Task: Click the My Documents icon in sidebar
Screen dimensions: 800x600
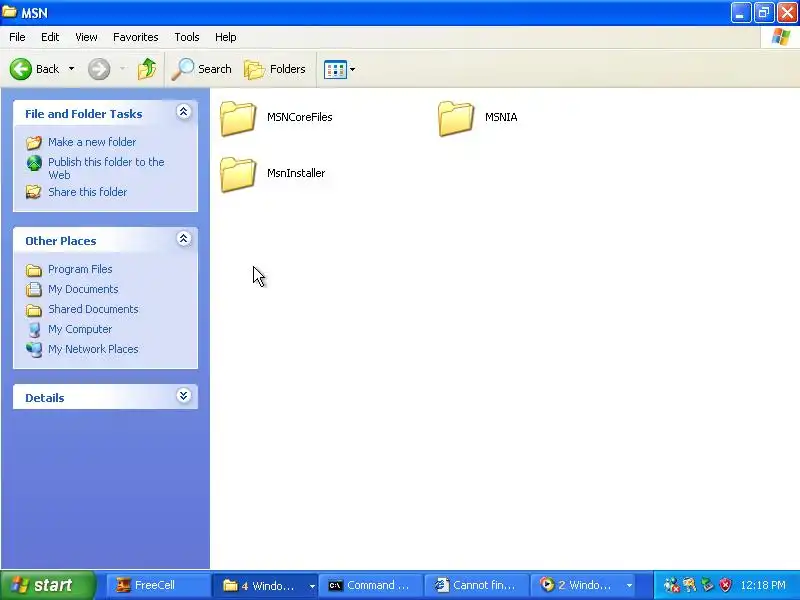Action: 34,289
